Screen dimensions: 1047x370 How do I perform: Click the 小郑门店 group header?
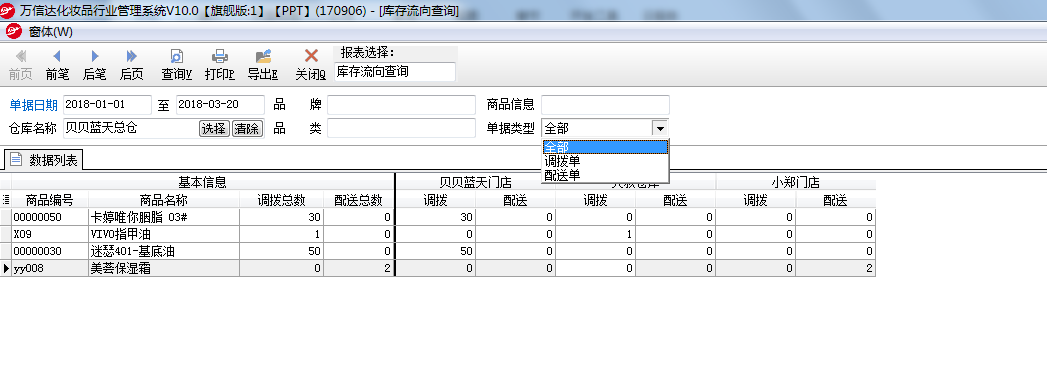[x=795, y=182]
